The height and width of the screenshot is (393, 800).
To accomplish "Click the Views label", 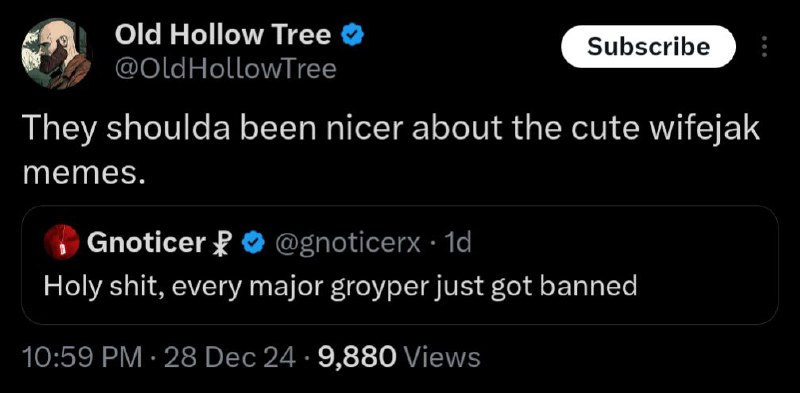I will 442,357.
